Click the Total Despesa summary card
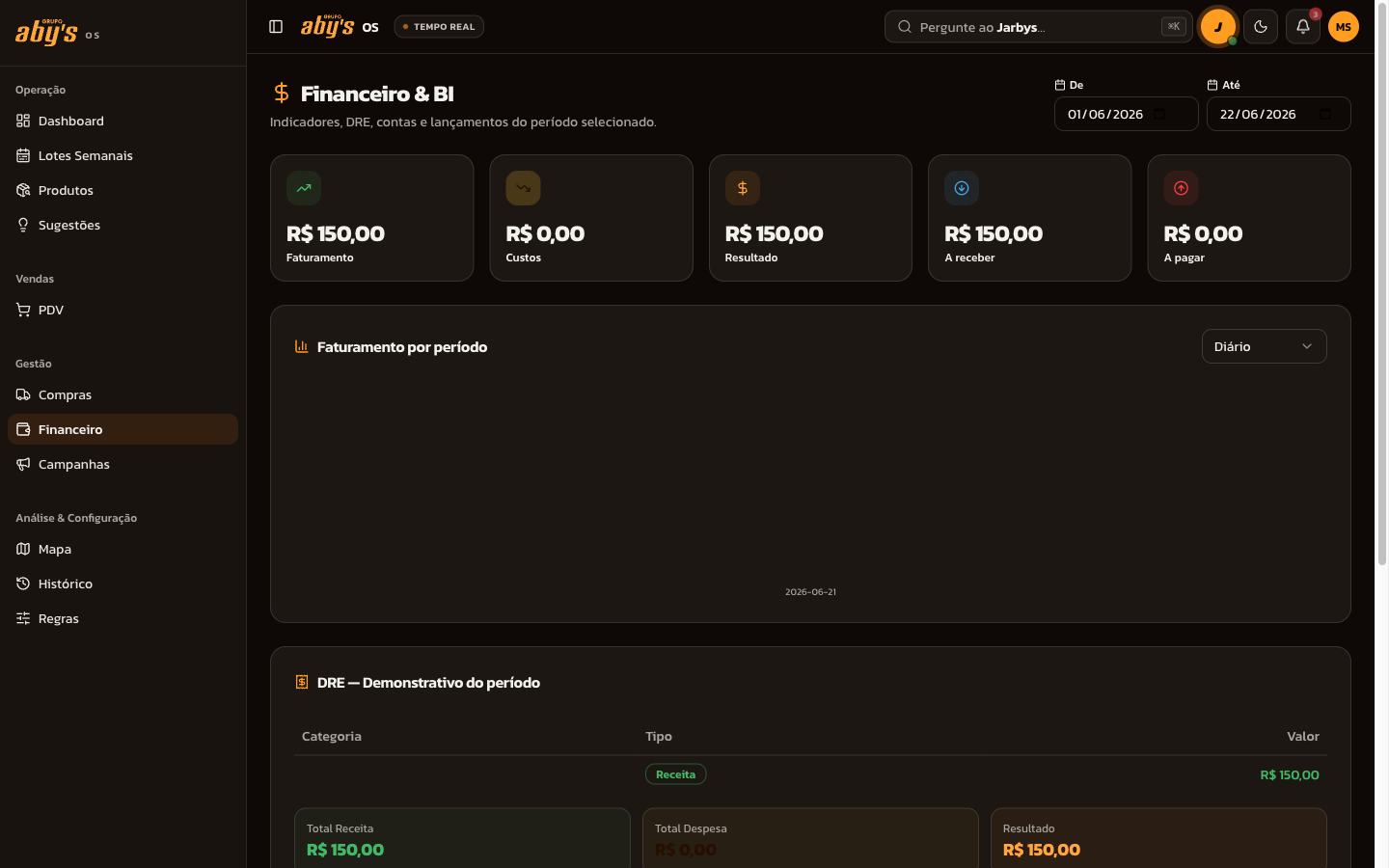 pyautogui.click(x=810, y=838)
